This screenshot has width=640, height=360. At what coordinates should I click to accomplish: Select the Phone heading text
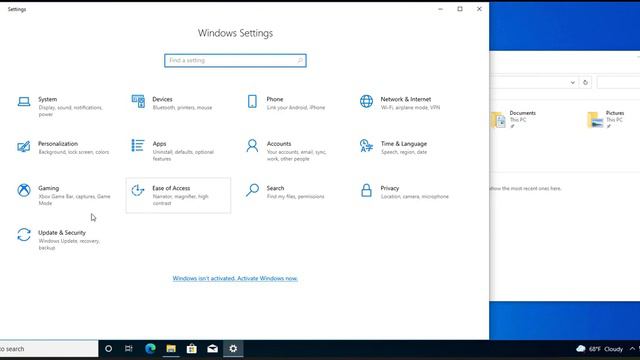pos(275,99)
